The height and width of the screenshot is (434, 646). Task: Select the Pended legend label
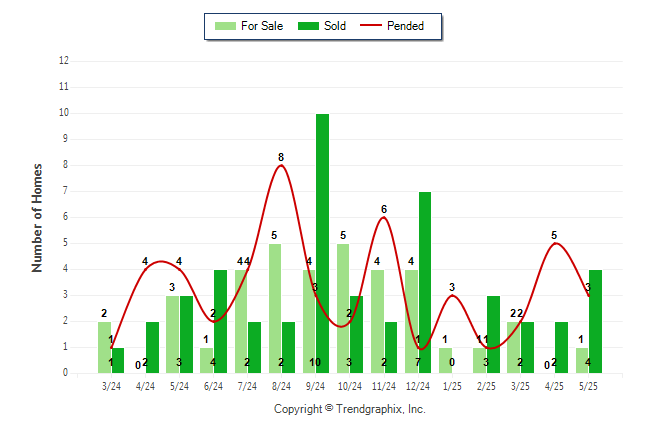[x=405, y=26]
